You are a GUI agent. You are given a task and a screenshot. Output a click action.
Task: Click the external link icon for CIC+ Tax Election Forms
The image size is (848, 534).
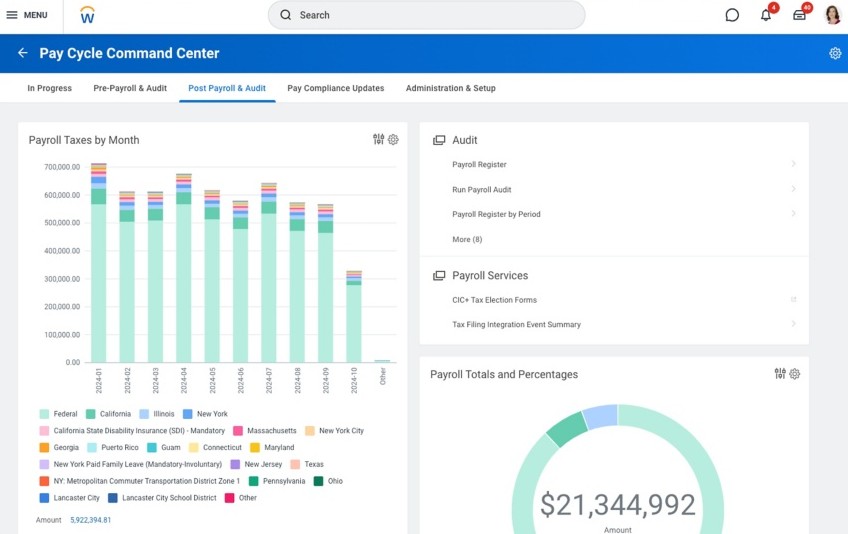click(793, 299)
